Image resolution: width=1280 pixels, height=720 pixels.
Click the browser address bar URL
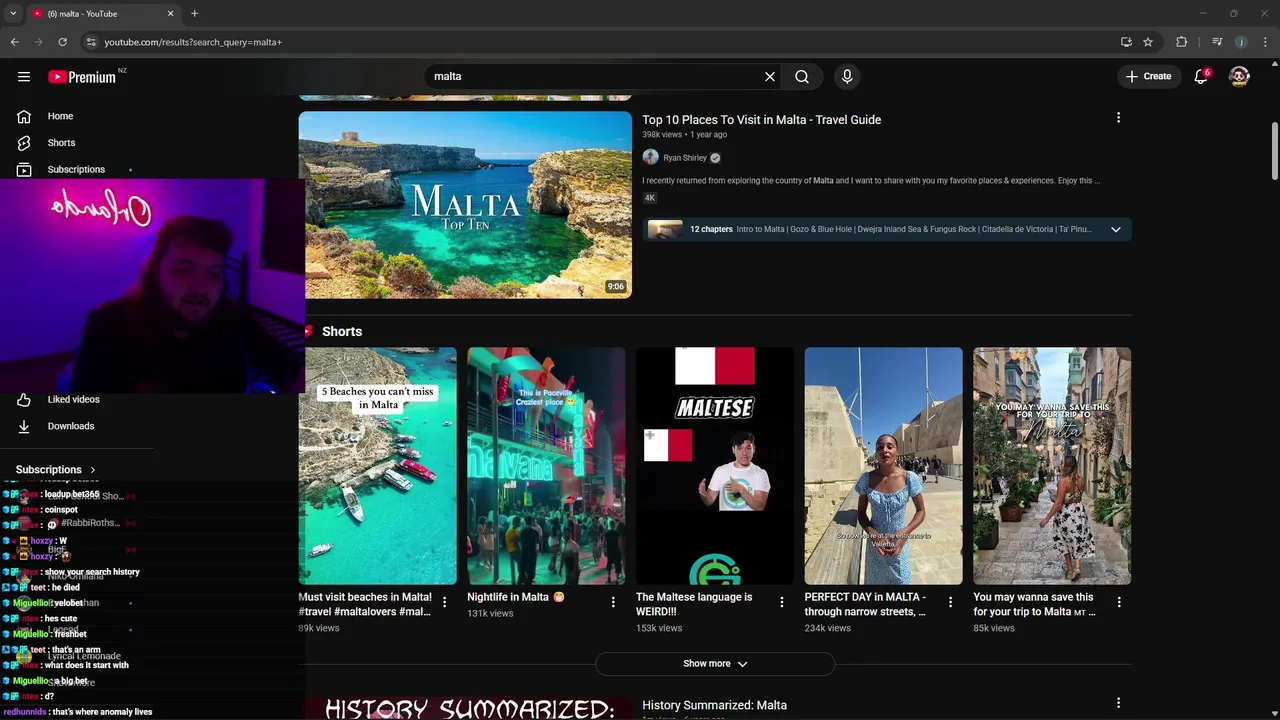coord(193,42)
